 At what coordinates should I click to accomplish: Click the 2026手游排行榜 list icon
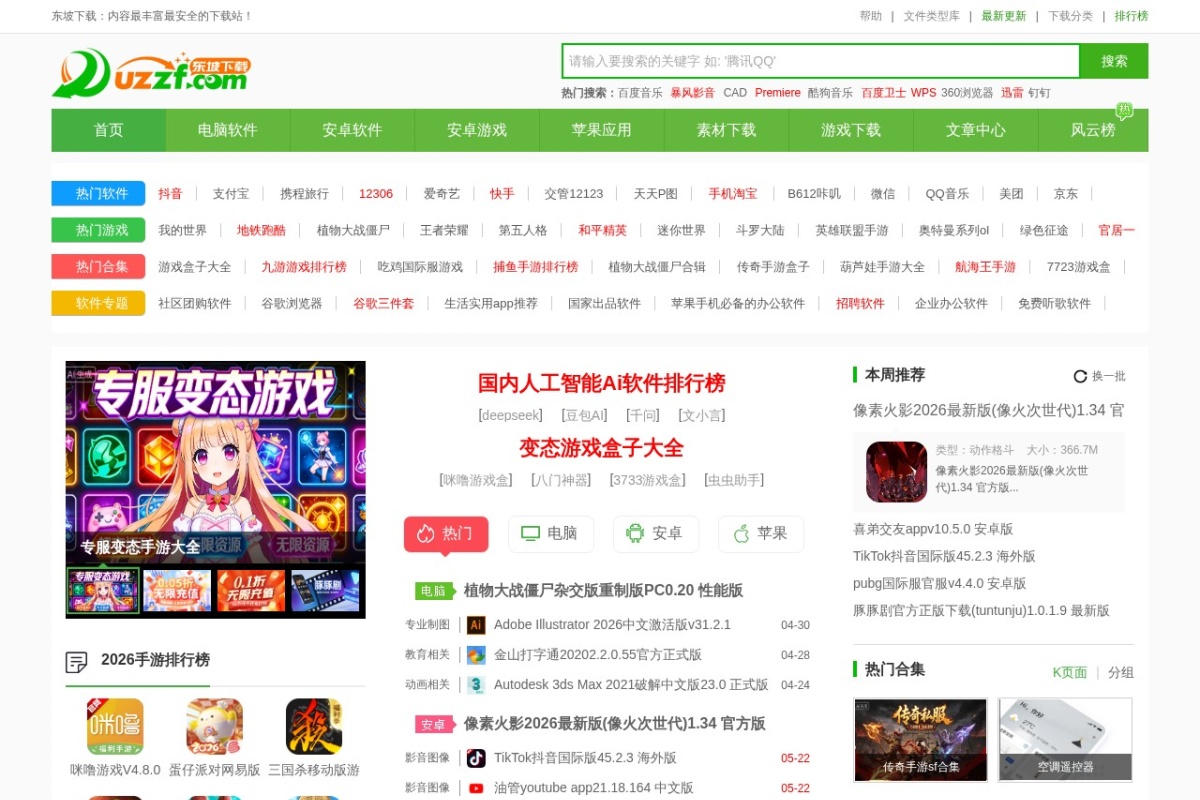tap(77, 661)
